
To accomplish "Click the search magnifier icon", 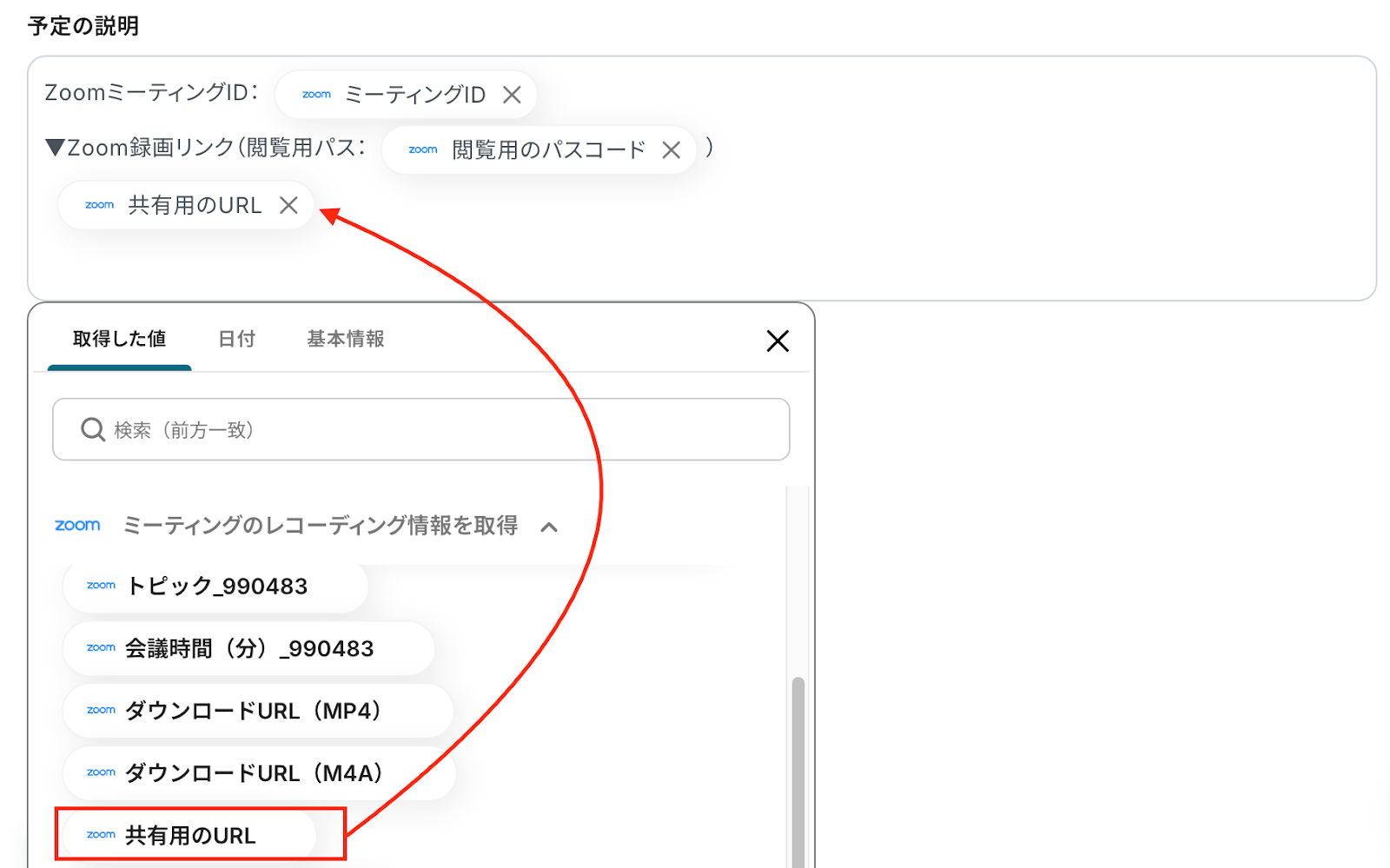I will (93, 429).
